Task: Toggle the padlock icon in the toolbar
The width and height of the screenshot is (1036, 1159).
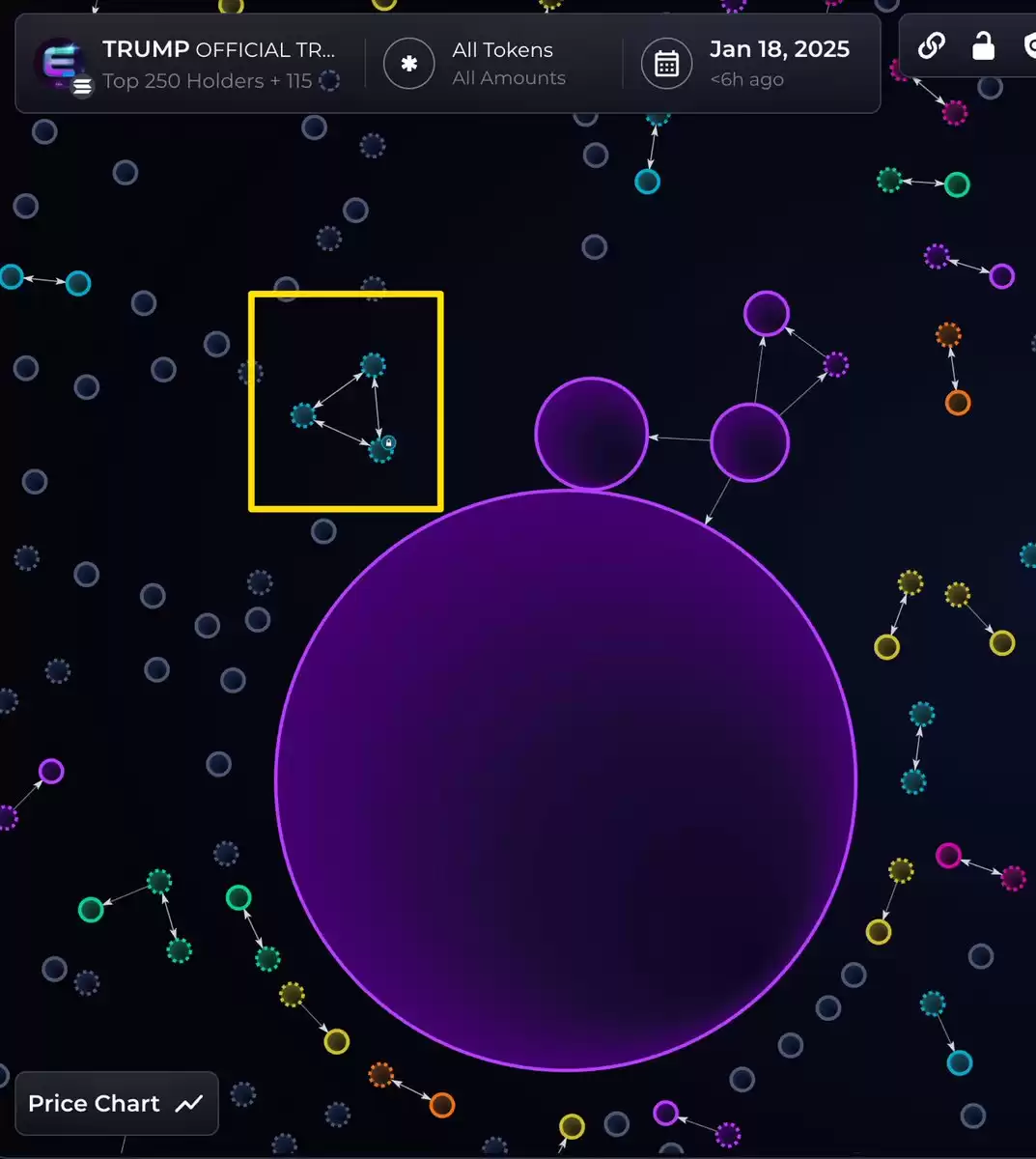Action: (983, 45)
